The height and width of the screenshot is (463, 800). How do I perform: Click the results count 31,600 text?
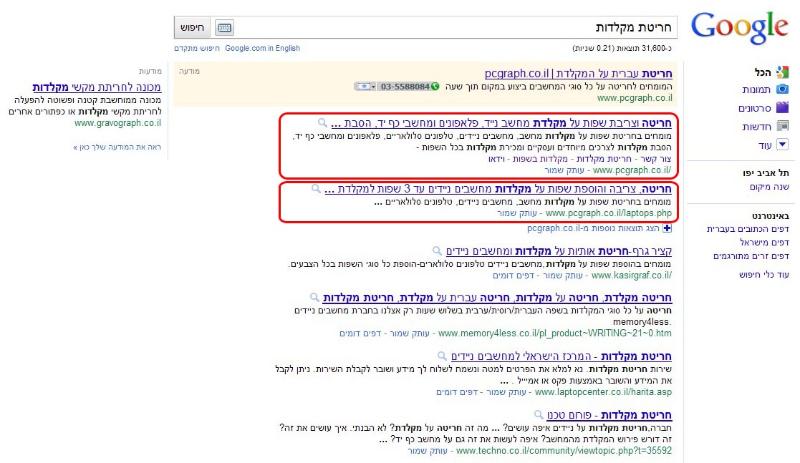pos(622,48)
